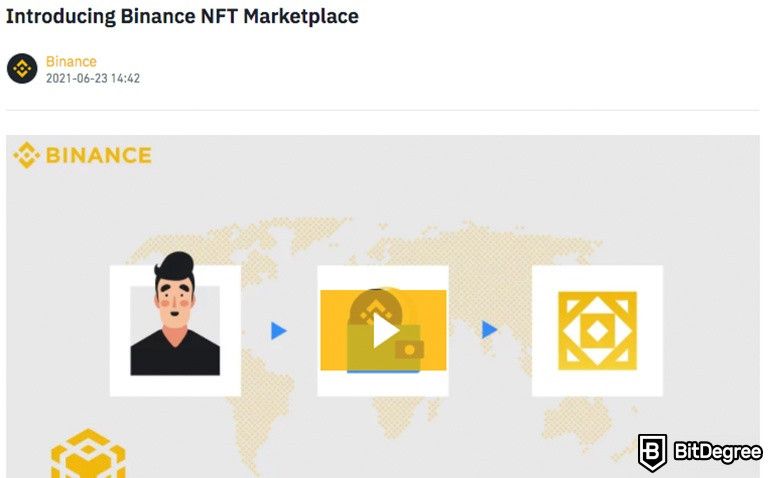
Task: Play the video with the white play button
Action: click(385, 332)
